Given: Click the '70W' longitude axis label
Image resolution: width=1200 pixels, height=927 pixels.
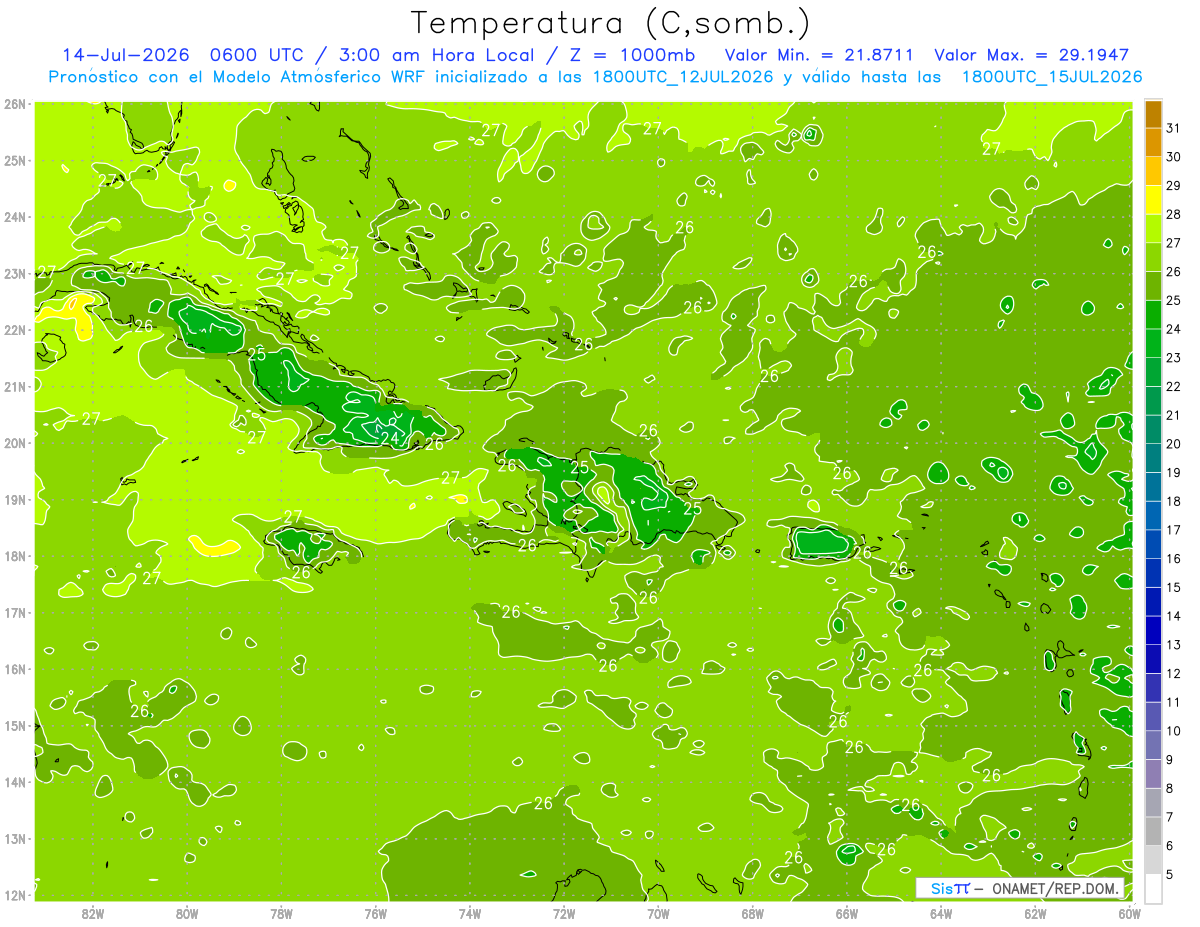Looking at the screenshot, I should click(x=658, y=913).
